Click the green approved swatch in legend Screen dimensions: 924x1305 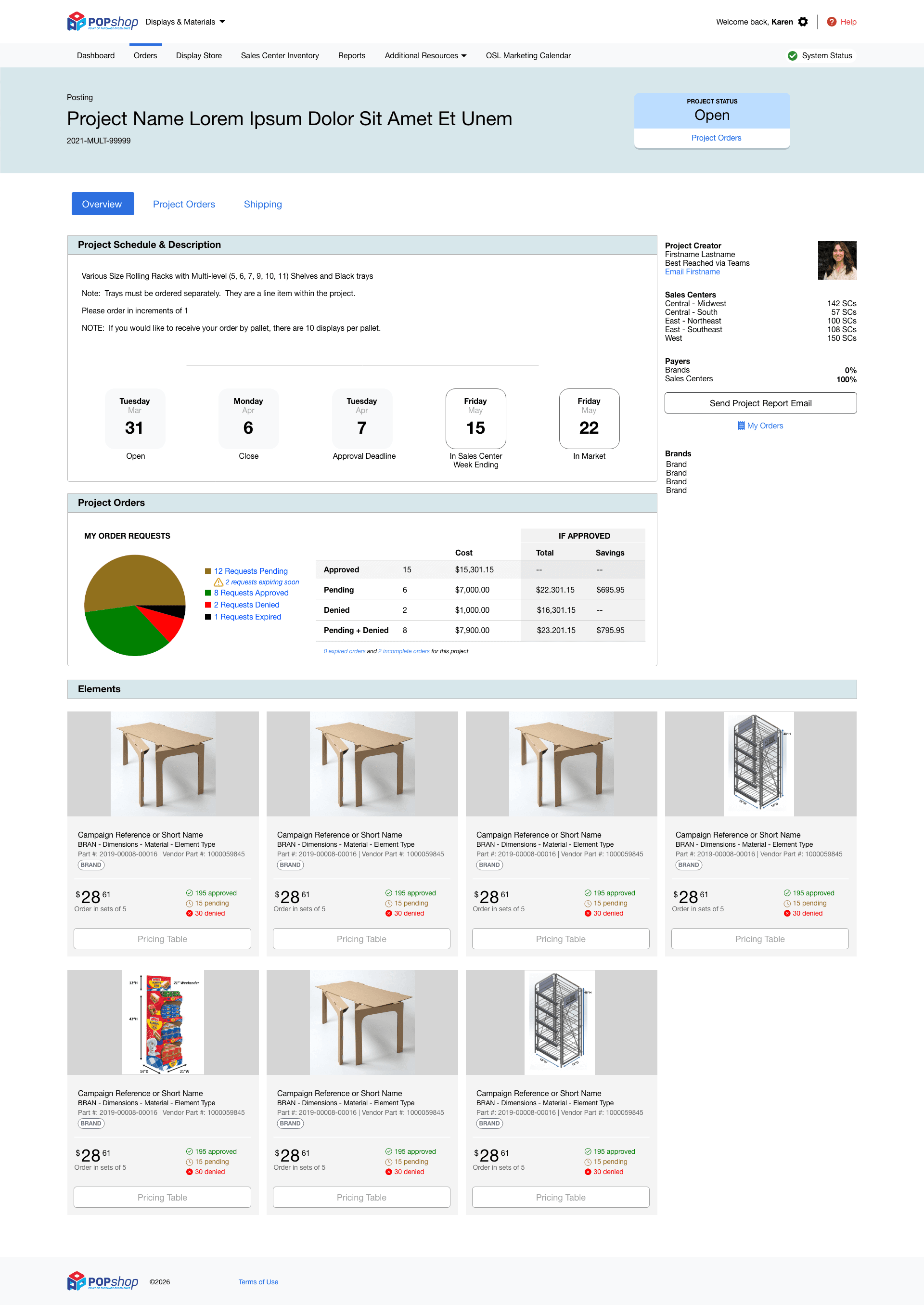pos(208,593)
